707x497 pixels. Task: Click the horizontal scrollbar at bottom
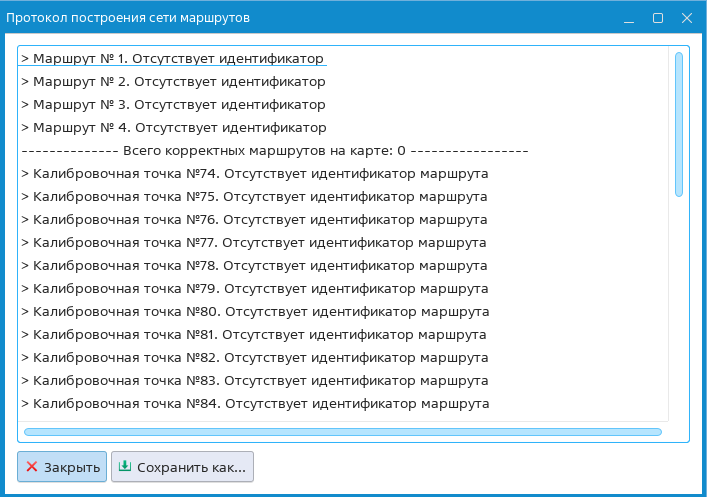point(342,432)
